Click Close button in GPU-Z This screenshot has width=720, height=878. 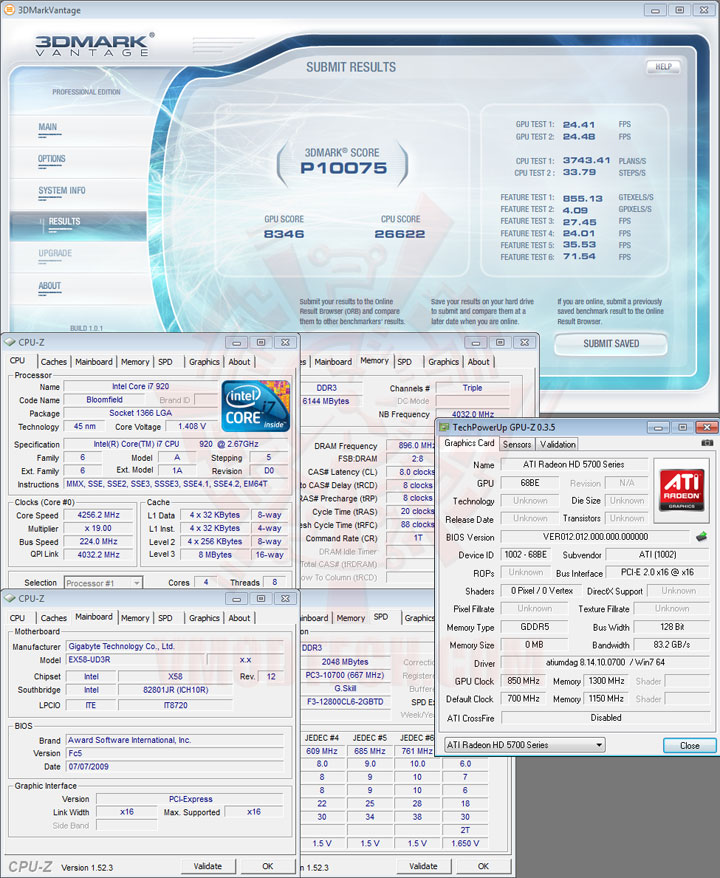pos(689,746)
